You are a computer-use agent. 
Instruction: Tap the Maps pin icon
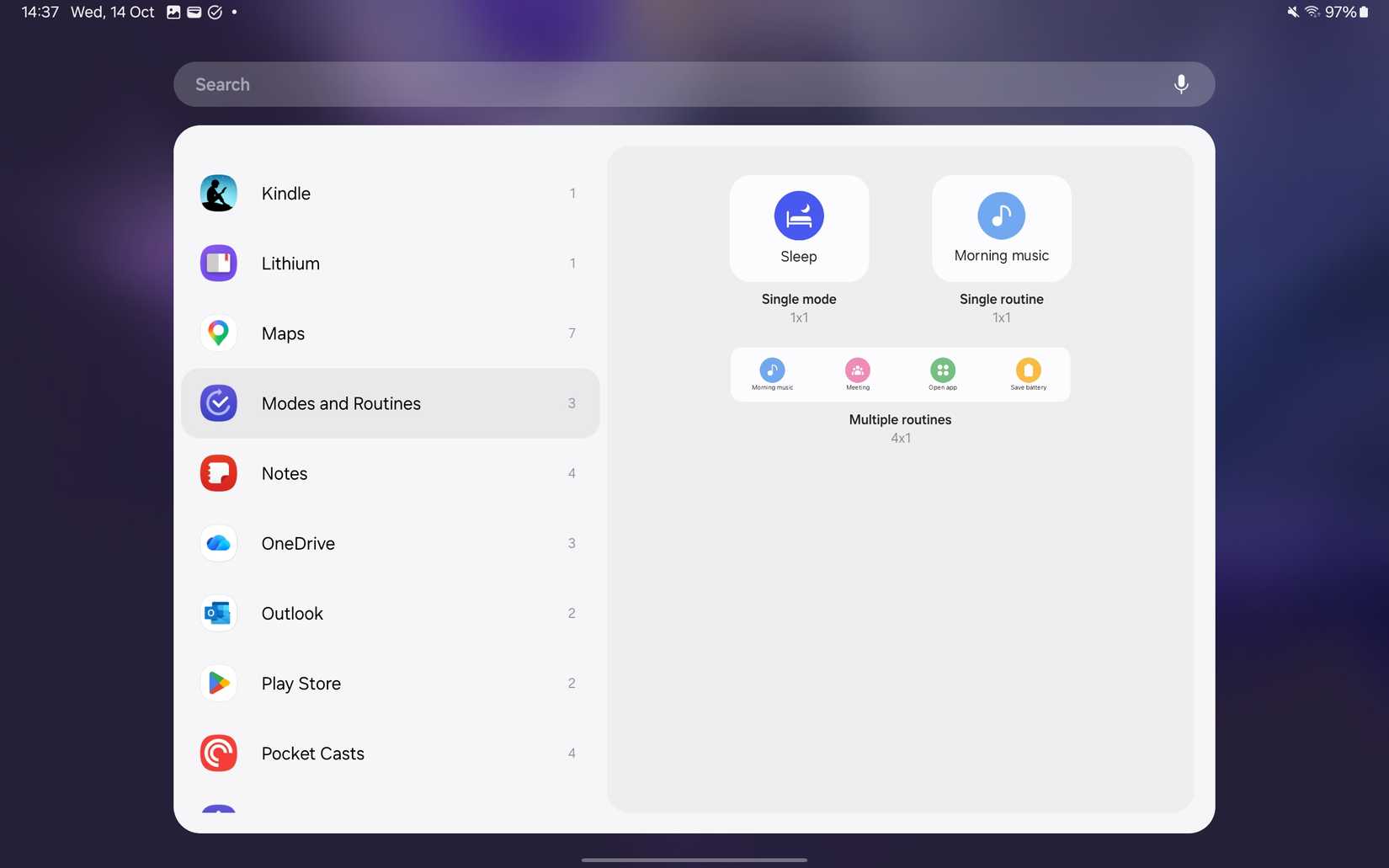218,333
